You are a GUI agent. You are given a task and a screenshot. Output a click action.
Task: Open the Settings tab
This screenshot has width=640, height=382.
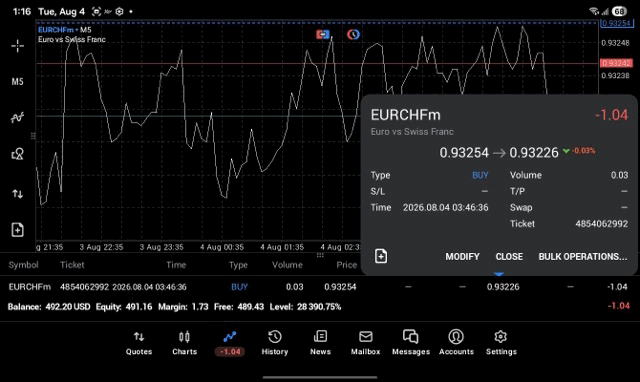pyautogui.click(x=501, y=343)
